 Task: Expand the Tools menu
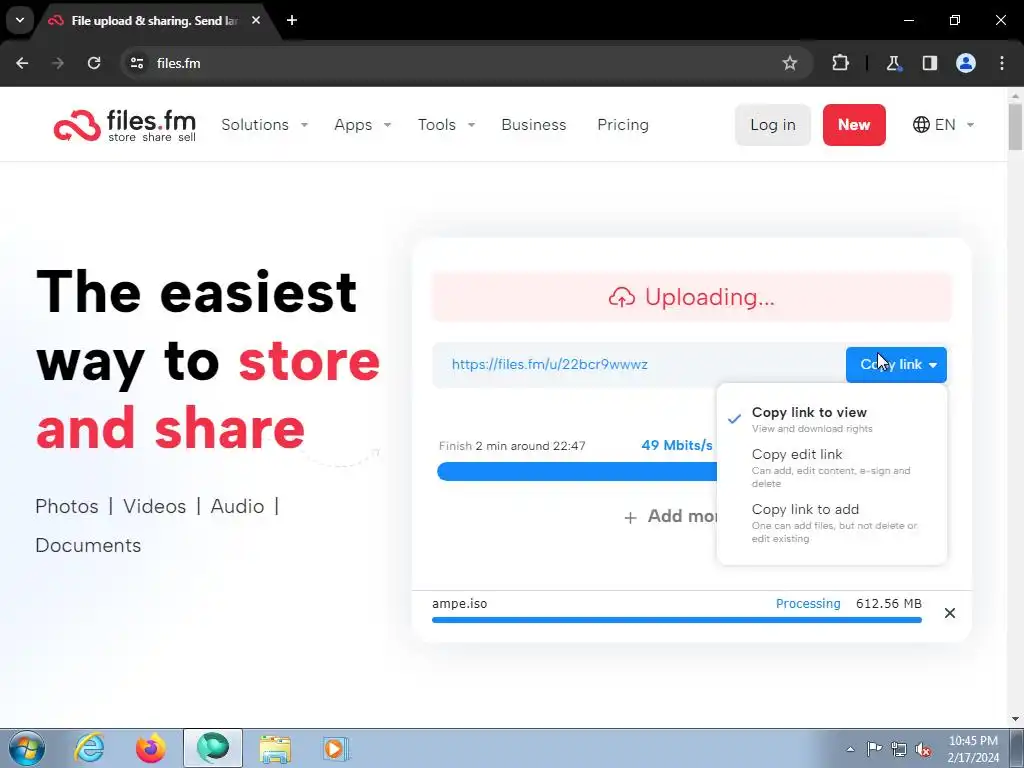point(446,125)
